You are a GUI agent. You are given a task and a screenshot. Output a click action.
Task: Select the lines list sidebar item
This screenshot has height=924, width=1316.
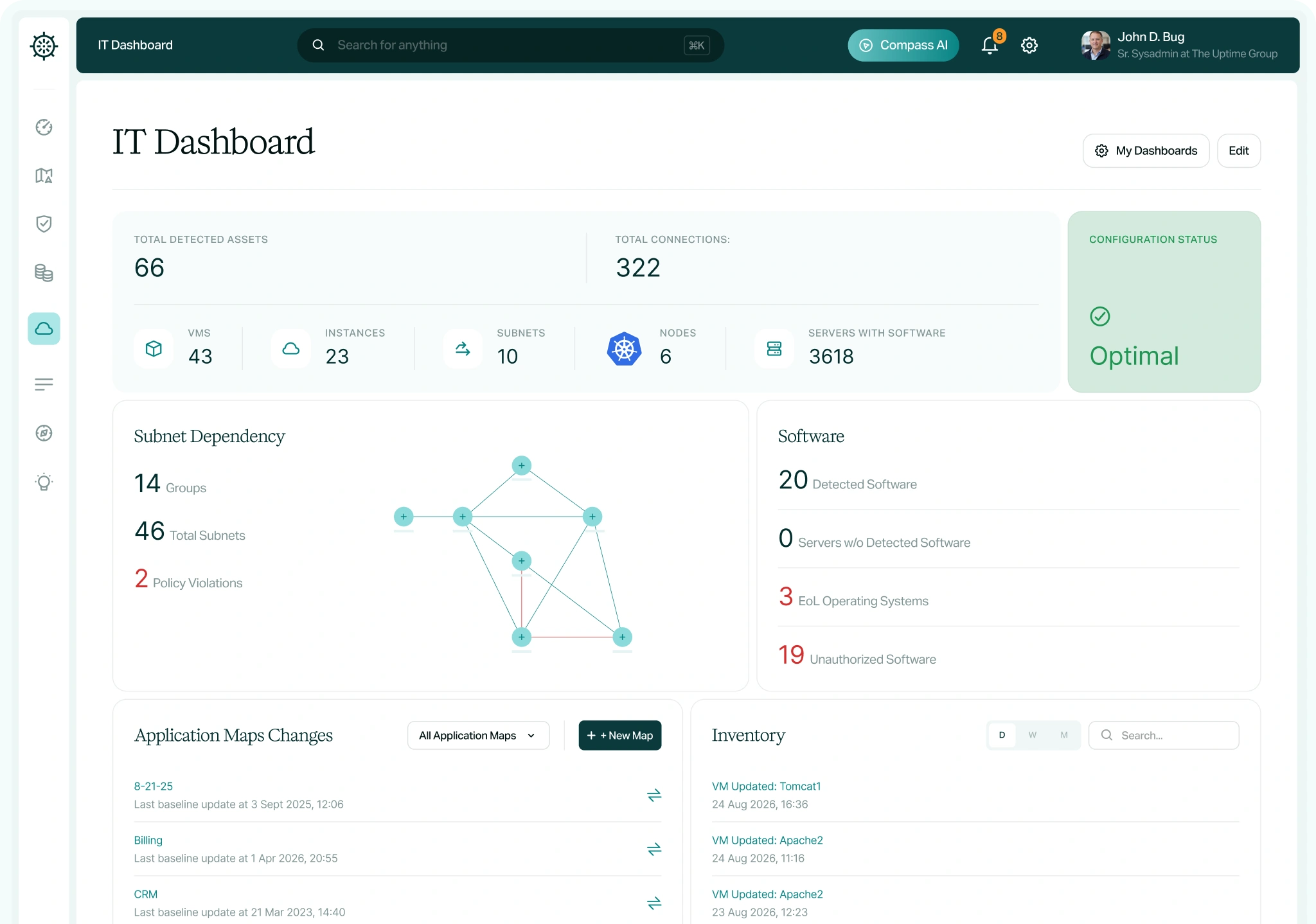point(44,384)
